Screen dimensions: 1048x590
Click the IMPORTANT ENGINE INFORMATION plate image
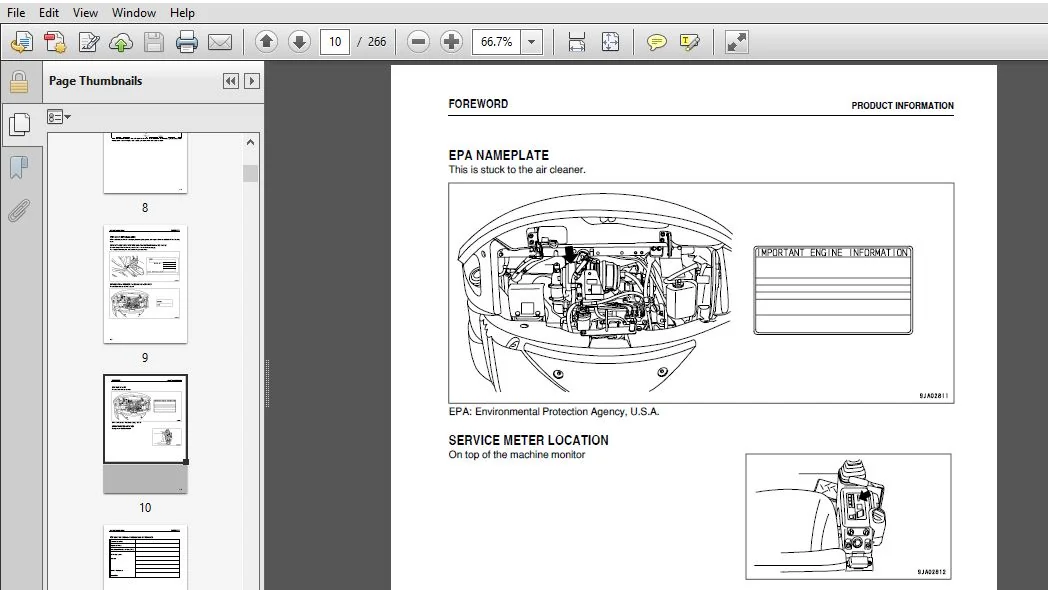click(833, 290)
